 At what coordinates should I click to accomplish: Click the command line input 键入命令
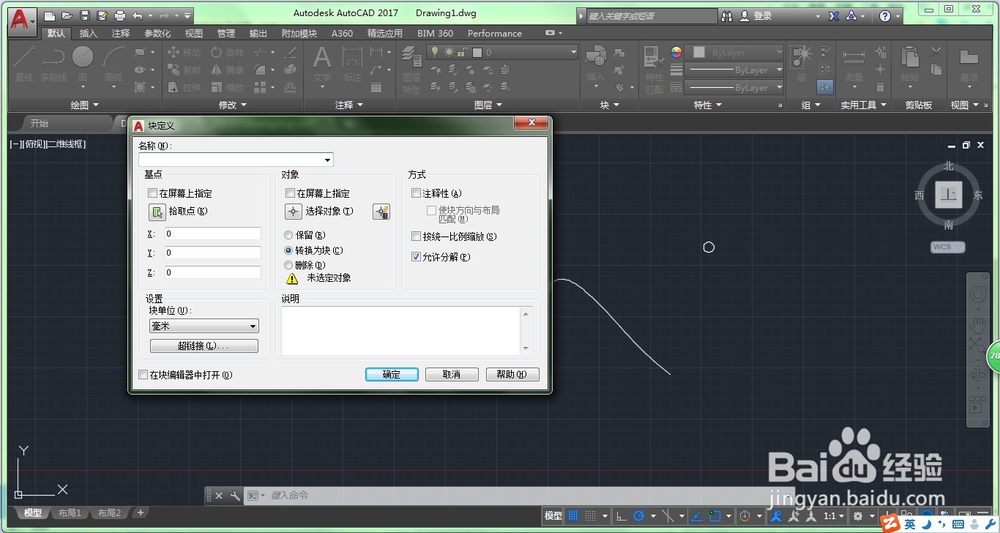(520, 495)
